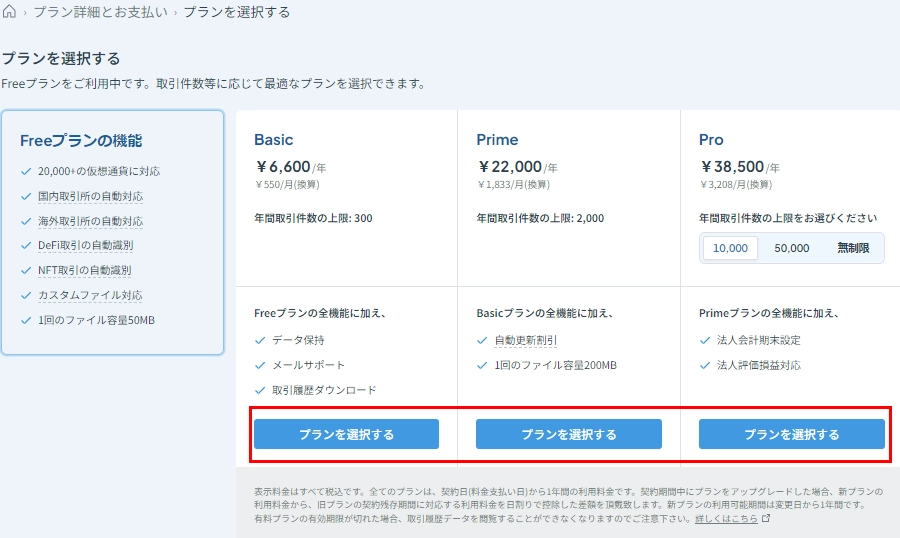Click the DeFi取引の自動識別 feature link
This screenshot has height=538, width=900.
86,245
